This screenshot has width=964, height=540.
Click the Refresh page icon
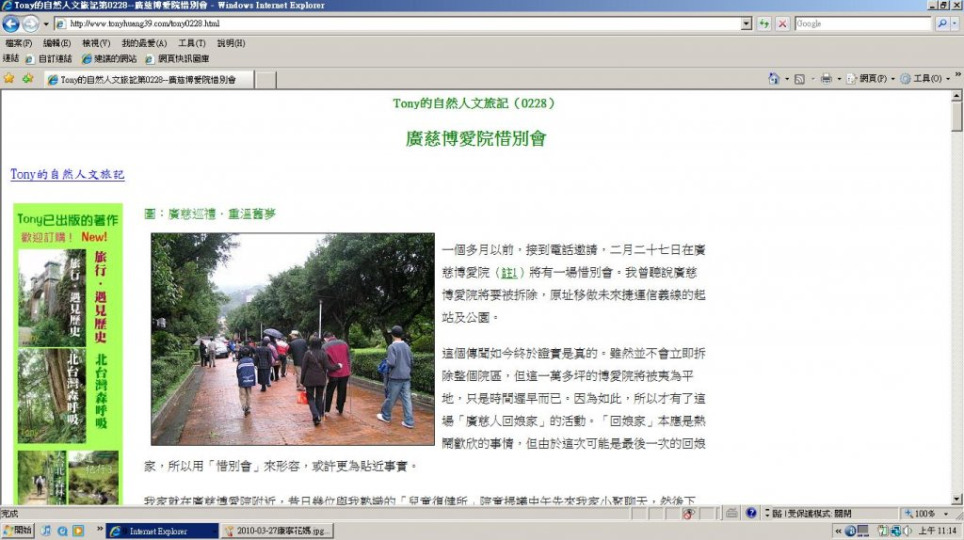[x=764, y=24]
